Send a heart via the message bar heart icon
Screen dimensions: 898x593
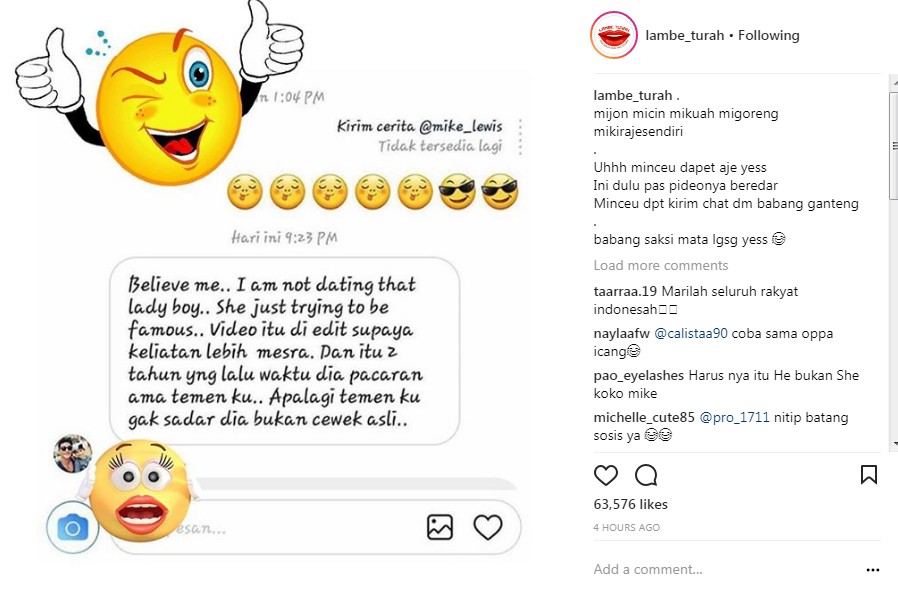coord(489,527)
